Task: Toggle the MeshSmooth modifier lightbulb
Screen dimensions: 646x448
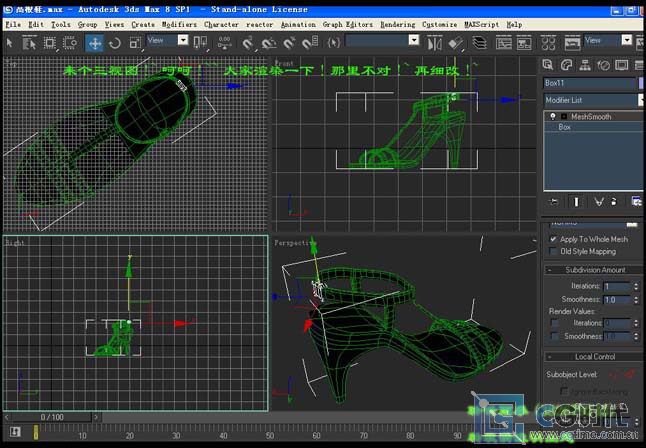Action: (553, 117)
